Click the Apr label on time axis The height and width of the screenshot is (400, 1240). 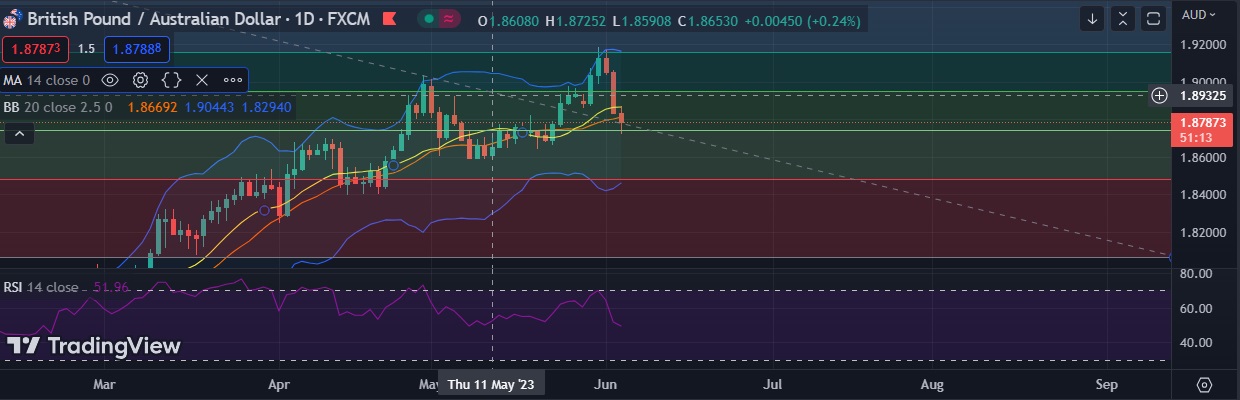click(x=279, y=384)
